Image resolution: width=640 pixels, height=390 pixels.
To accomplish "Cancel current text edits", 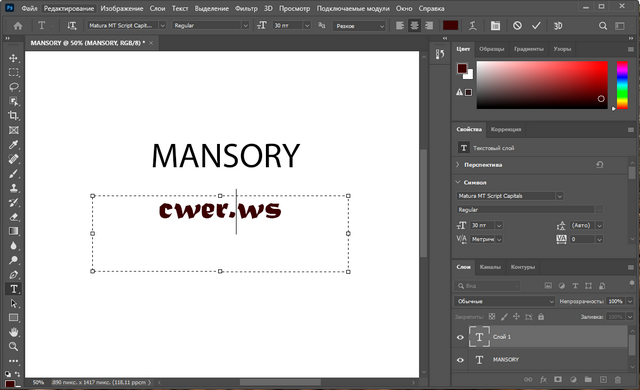I will coord(517,26).
